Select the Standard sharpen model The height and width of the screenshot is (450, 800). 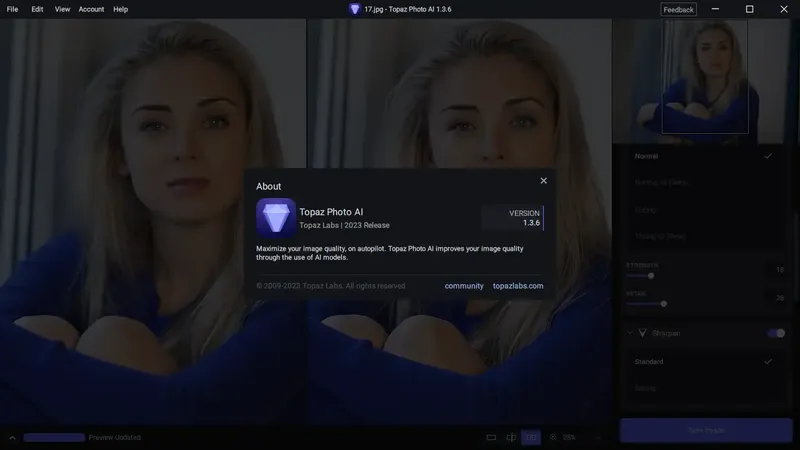[x=704, y=362]
